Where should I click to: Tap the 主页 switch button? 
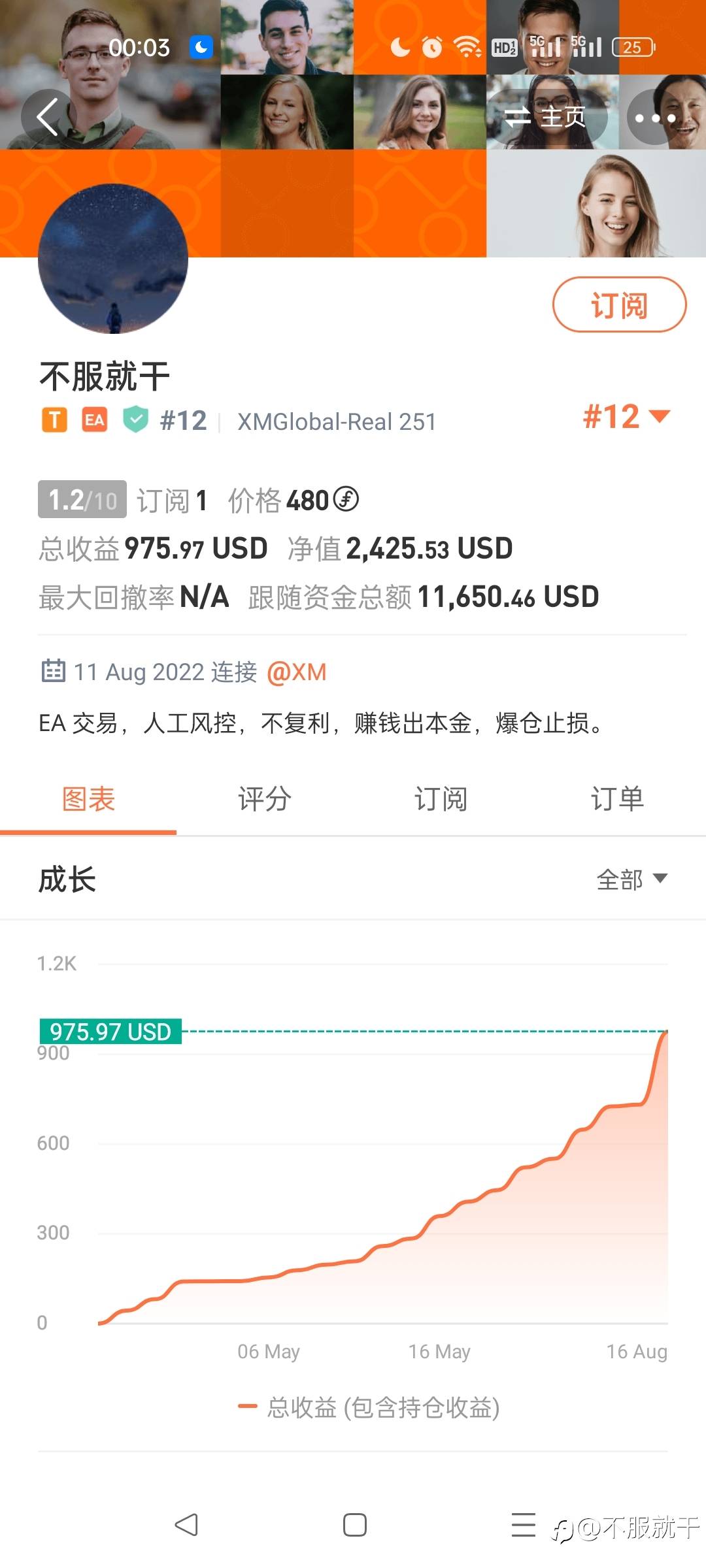tap(547, 118)
